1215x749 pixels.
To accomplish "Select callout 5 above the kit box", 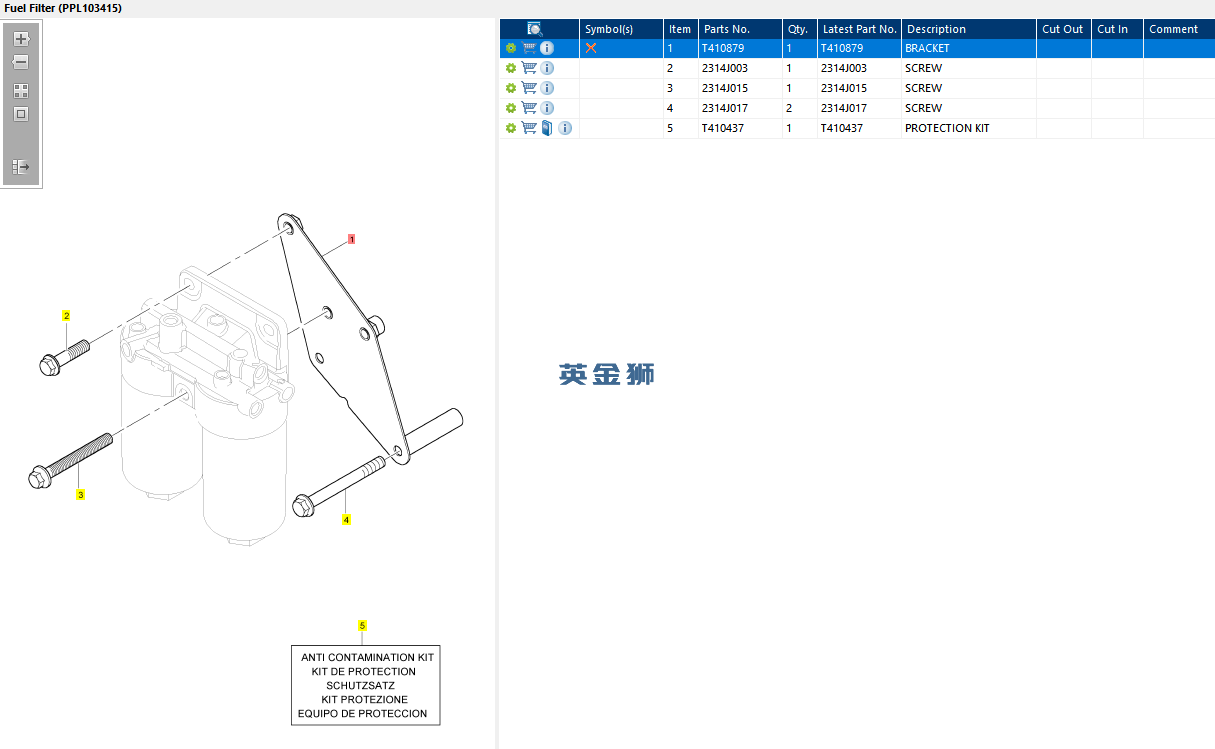I will 363,626.
